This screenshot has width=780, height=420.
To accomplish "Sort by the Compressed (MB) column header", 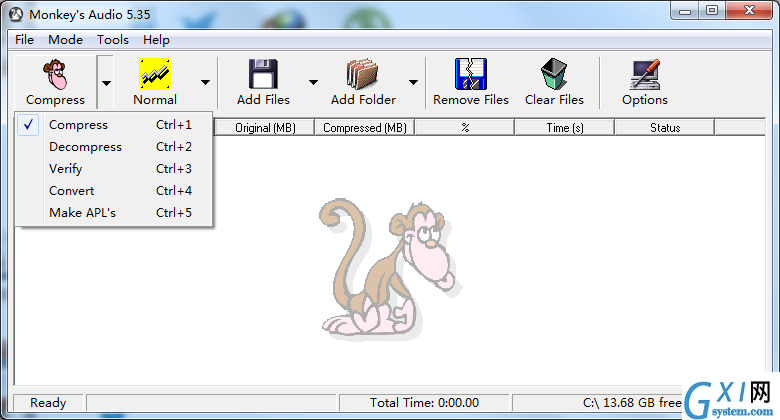I will [365, 128].
